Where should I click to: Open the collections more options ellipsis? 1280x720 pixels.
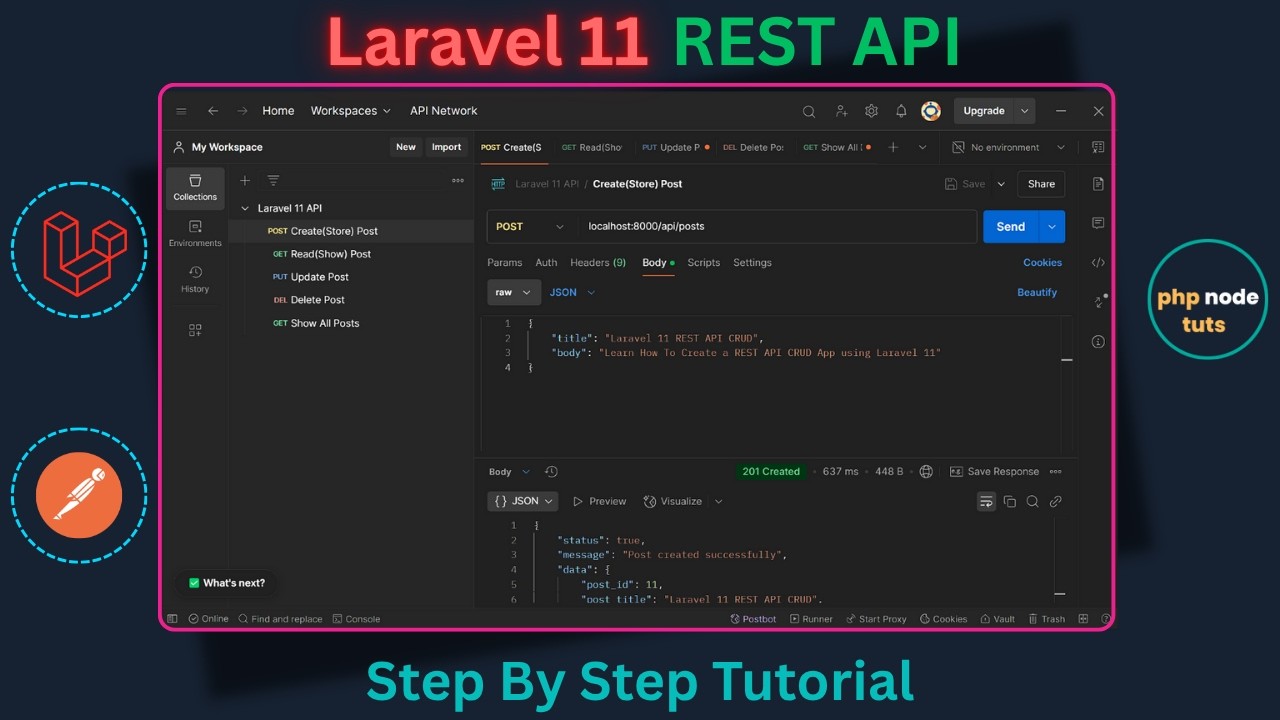coord(458,181)
